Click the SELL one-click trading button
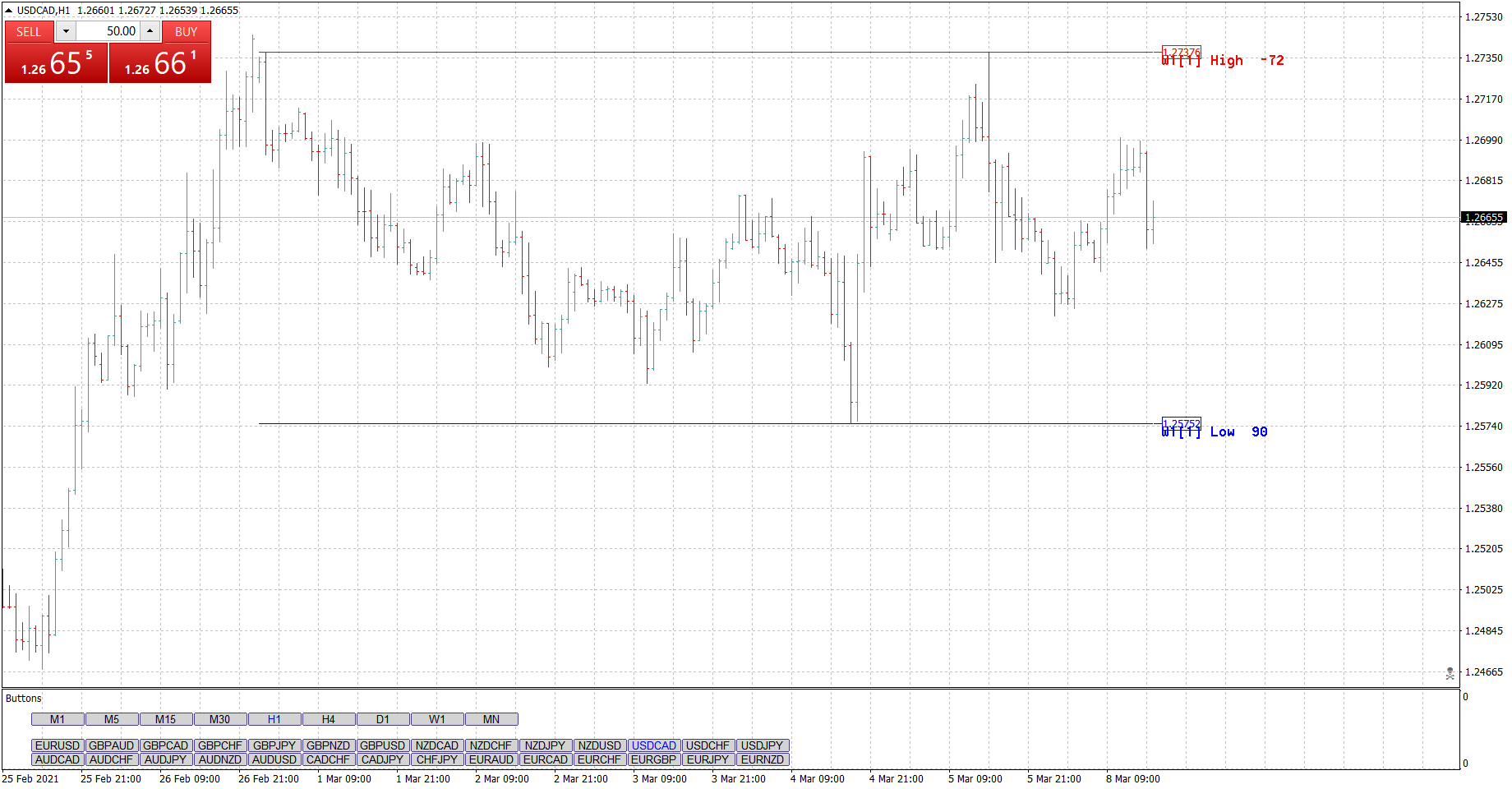 tap(30, 32)
